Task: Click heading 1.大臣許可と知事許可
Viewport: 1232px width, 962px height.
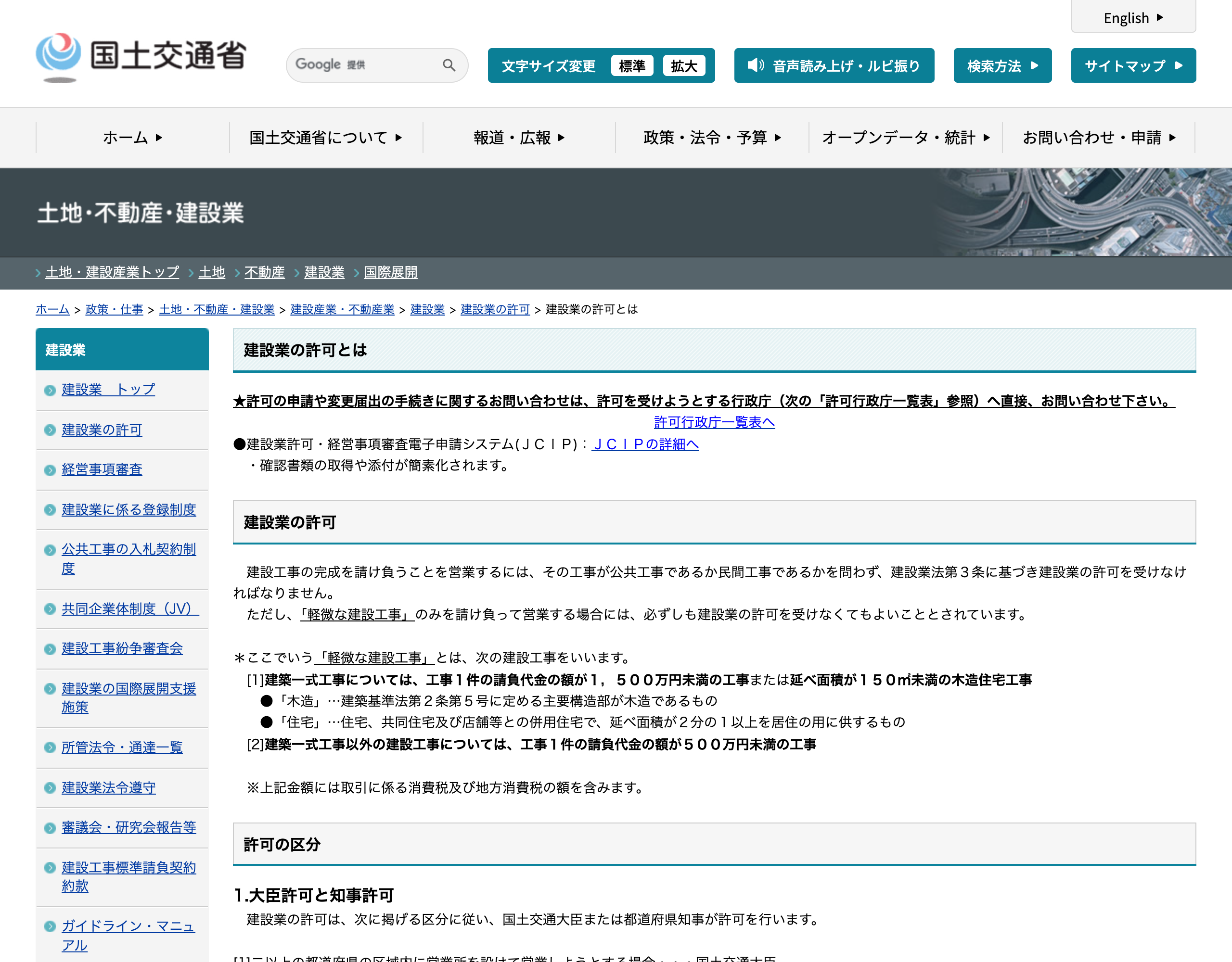Action: point(314,896)
